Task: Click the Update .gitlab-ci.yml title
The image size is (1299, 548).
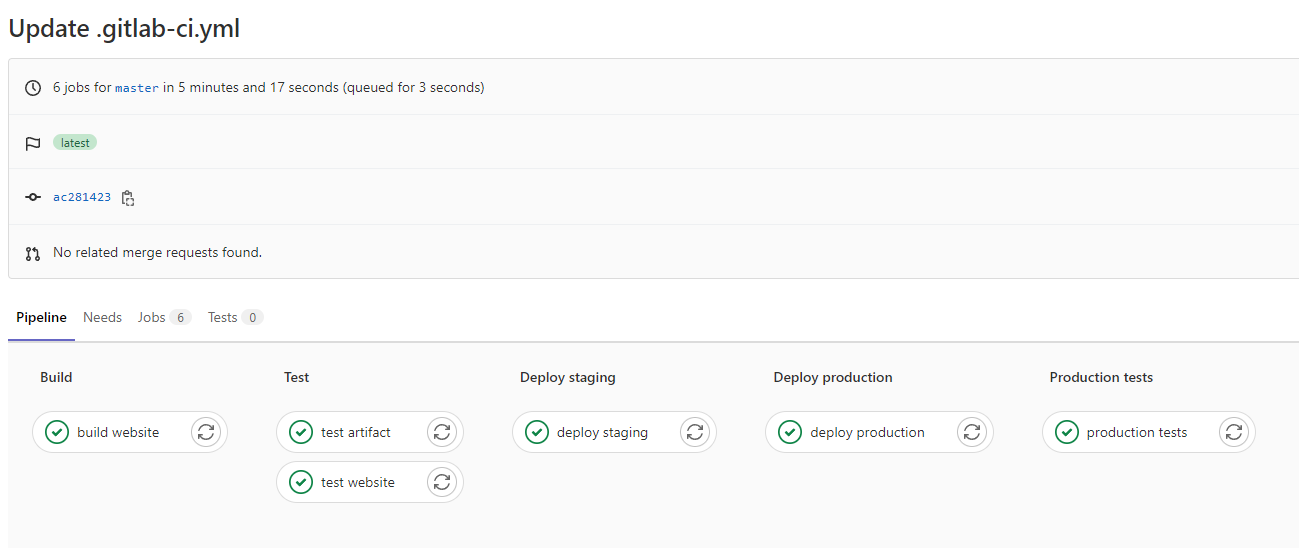Action: pyautogui.click(x=124, y=29)
